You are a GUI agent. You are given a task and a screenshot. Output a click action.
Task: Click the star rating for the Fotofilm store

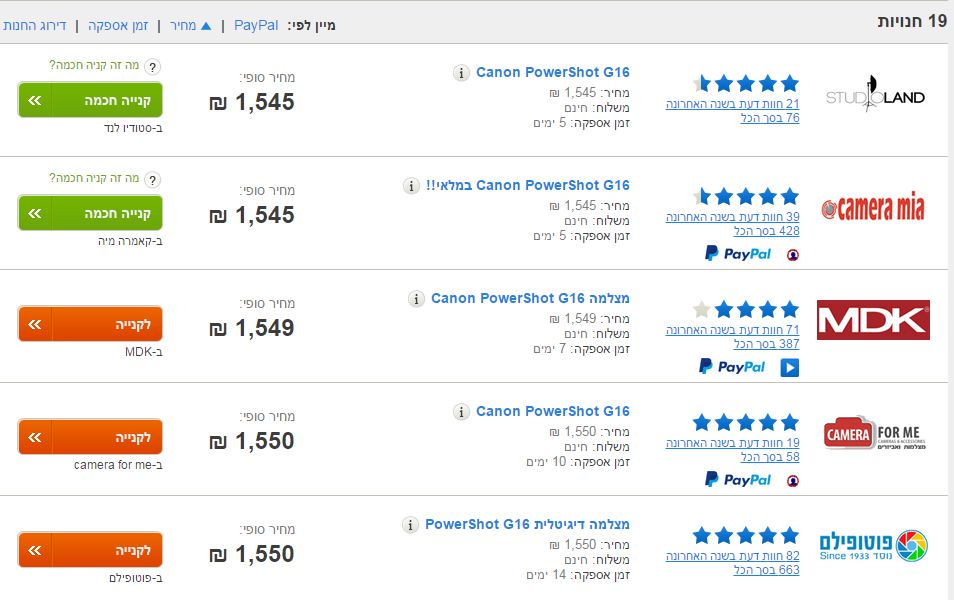746,535
